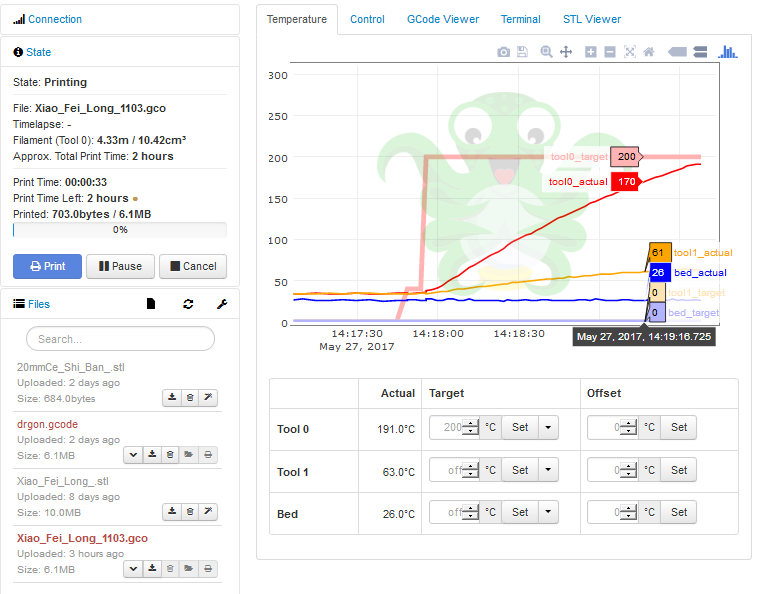758x594 pixels.
Task: Switch to the Control tab
Action: point(367,19)
